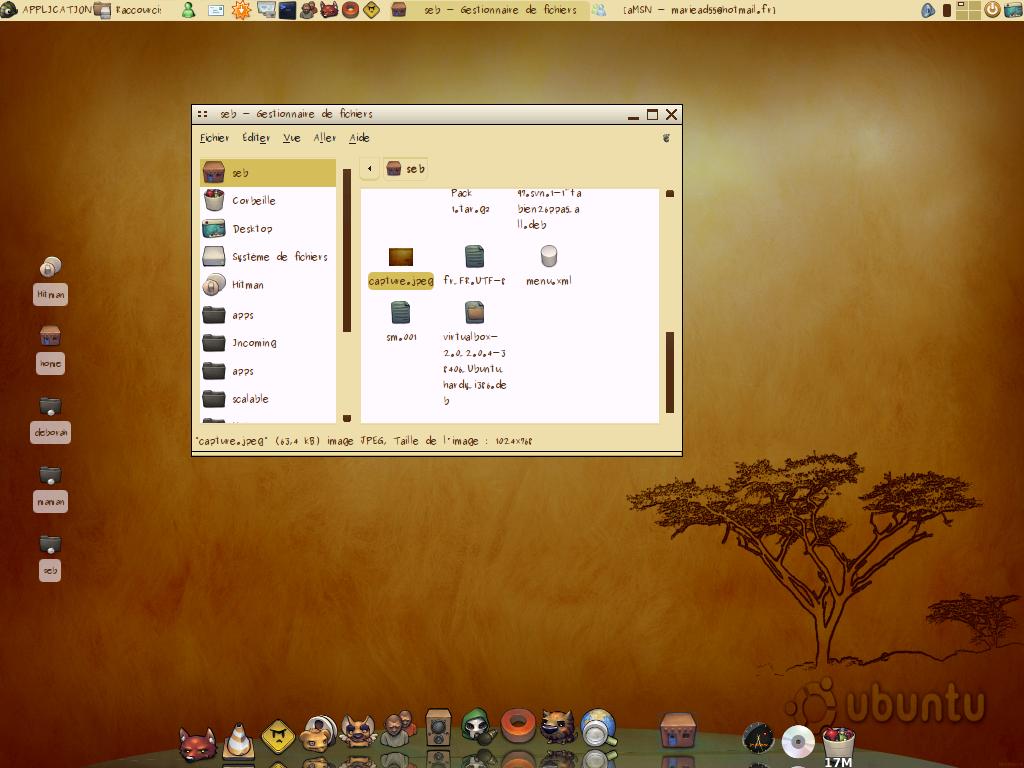This screenshot has width=1024, height=768.
Task: Open the first apps folder in sidebar
Action: (x=268, y=315)
